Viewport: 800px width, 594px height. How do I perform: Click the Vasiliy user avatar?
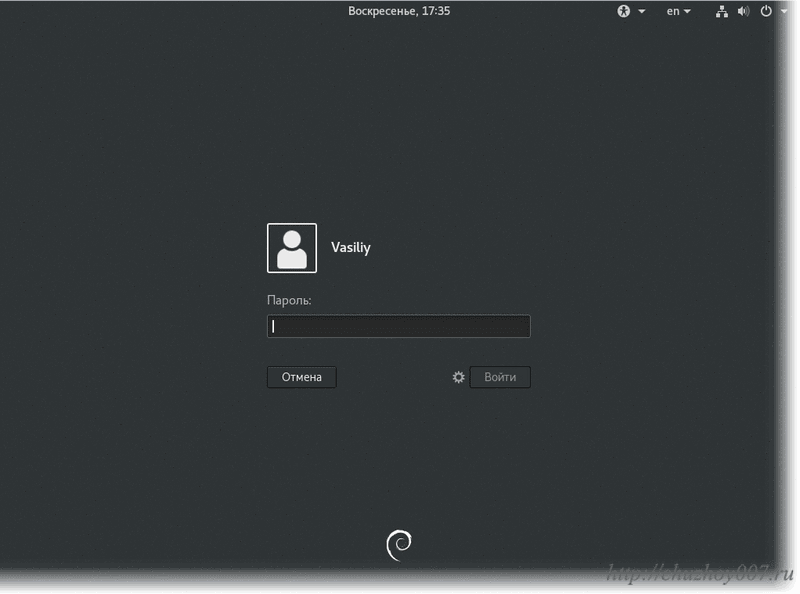pyautogui.click(x=292, y=248)
